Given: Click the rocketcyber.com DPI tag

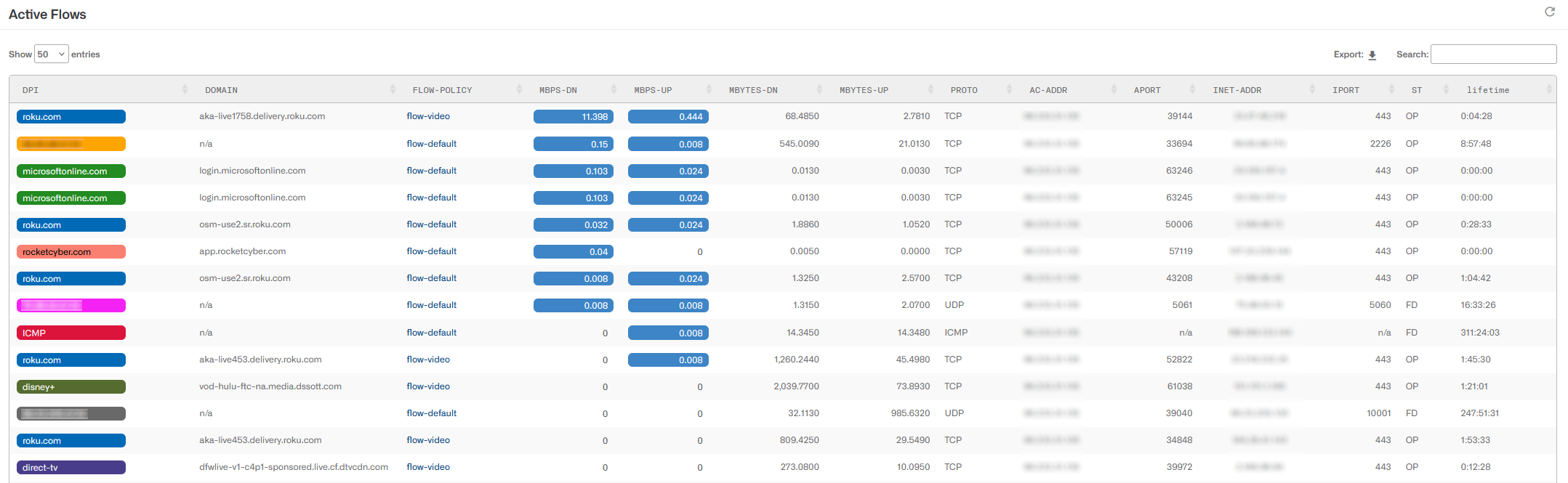Looking at the screenshot, I should 71,252.
